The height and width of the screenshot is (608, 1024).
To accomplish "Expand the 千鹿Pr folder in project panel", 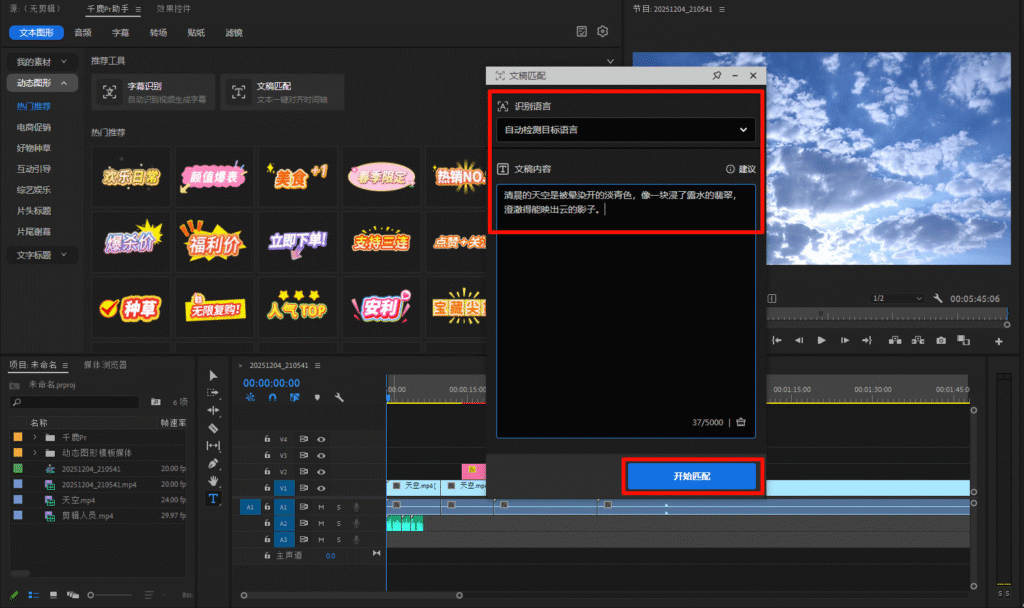I will point(35,437).
